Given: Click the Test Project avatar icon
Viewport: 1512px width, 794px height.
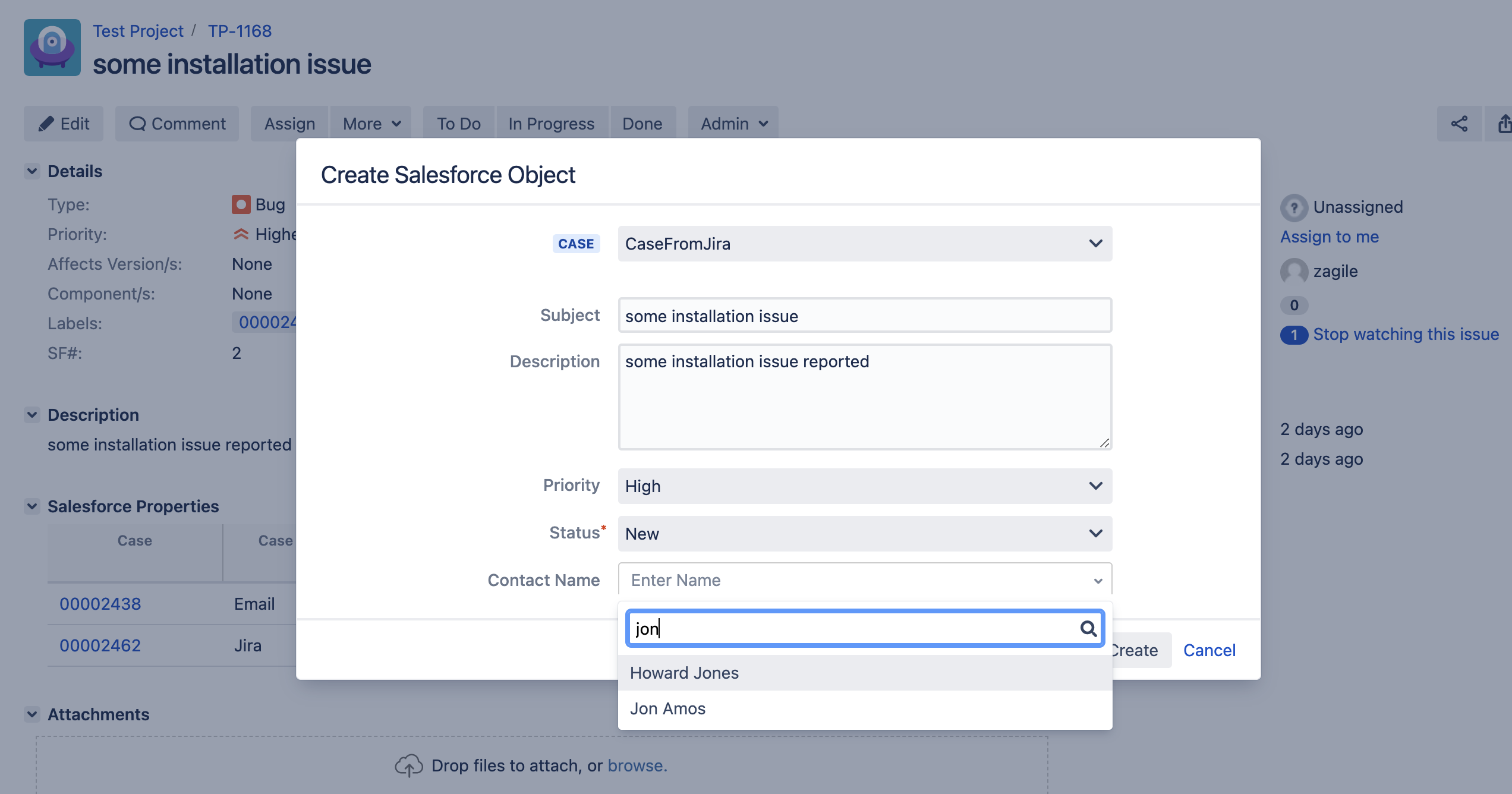Looking at the screenshot, I should point(52,48).
